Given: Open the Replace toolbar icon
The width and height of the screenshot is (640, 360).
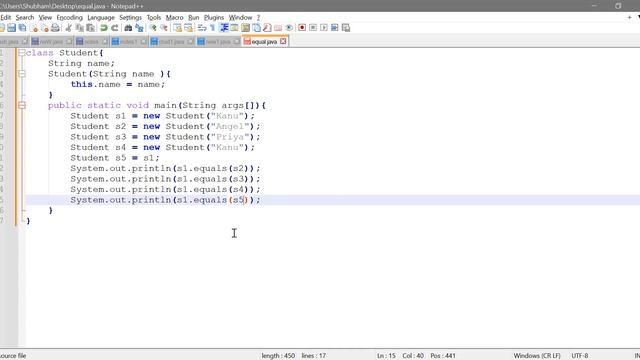Looking at the screenshot, I should click(x=139, y=28).
